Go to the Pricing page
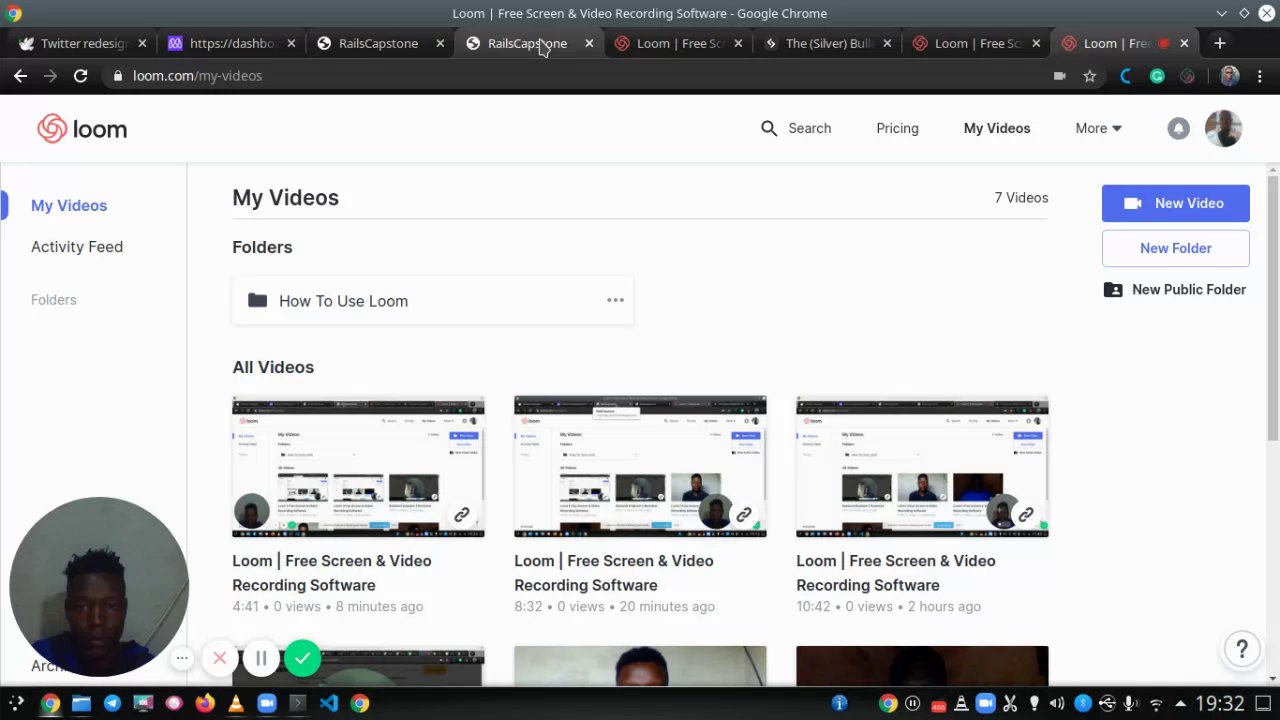1280x720 pixels. pyautogui.click(x=897, y=128)
